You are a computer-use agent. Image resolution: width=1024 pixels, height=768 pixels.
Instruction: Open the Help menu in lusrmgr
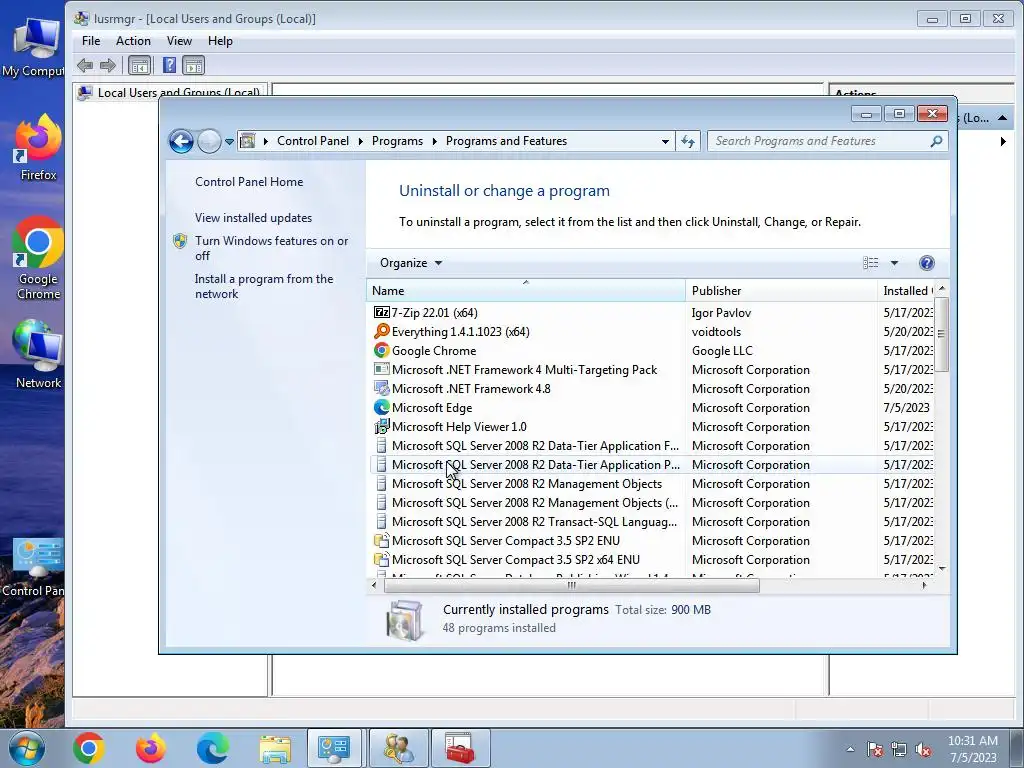tap(220, 40)
